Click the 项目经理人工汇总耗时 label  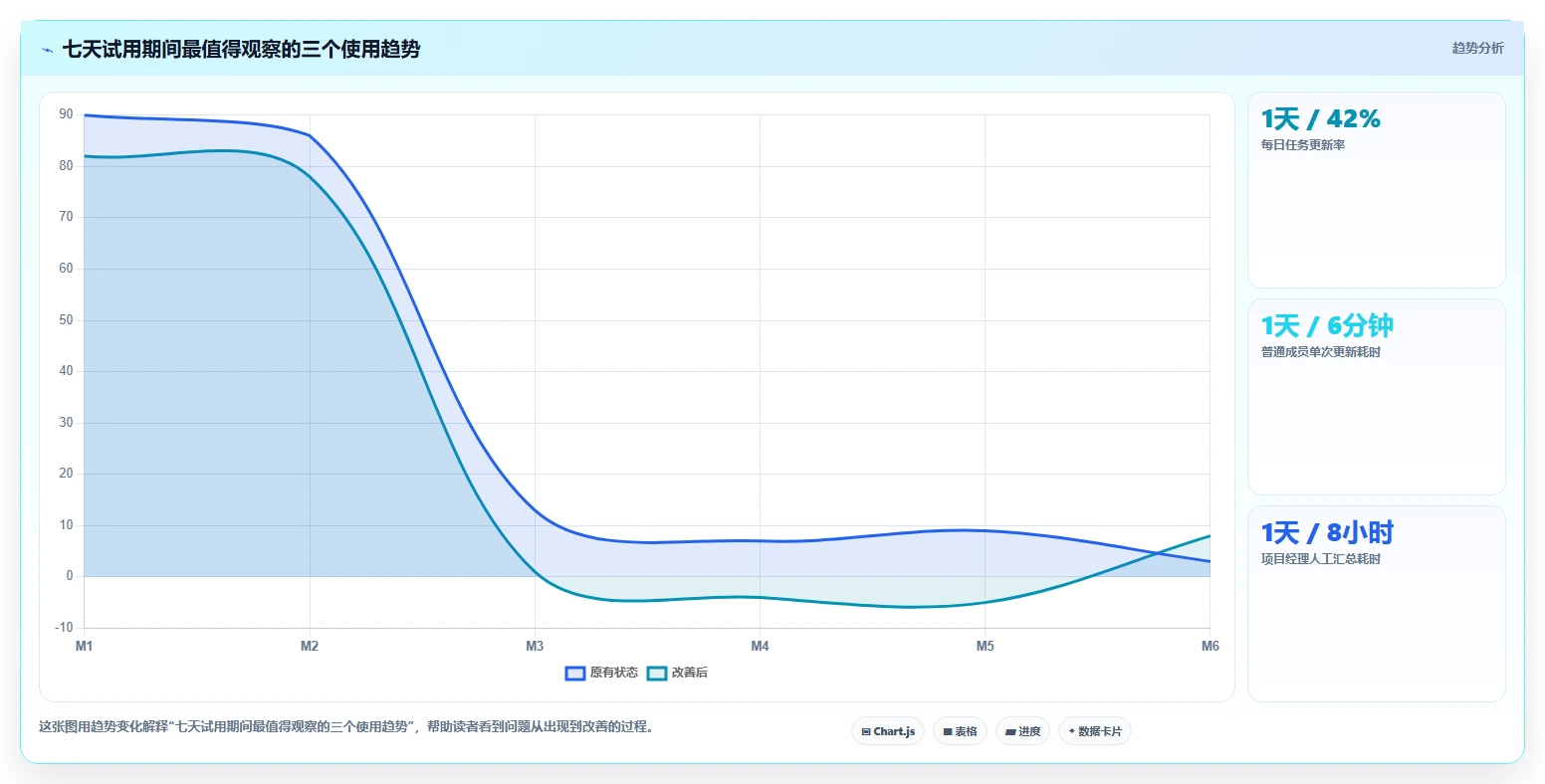click(1321, 559)
